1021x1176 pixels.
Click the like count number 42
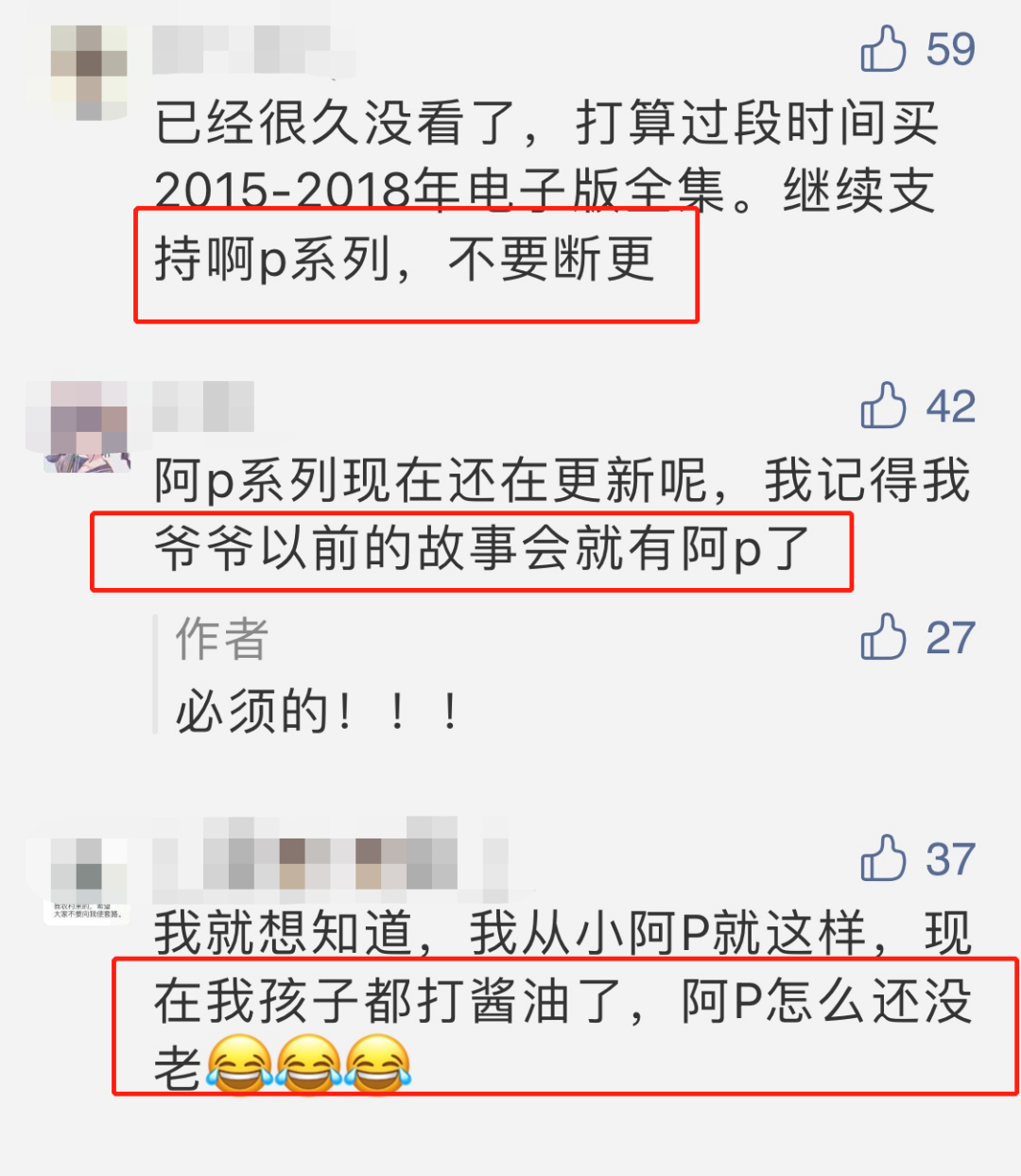click(950, 406)
